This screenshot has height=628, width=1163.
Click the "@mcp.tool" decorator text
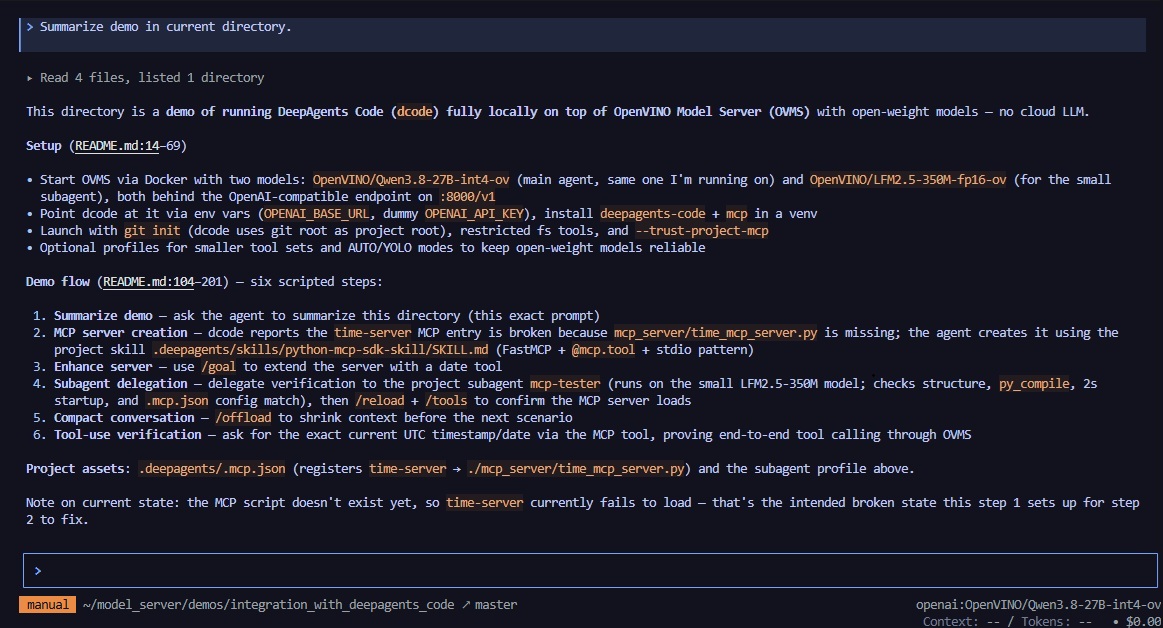(603, 349)
